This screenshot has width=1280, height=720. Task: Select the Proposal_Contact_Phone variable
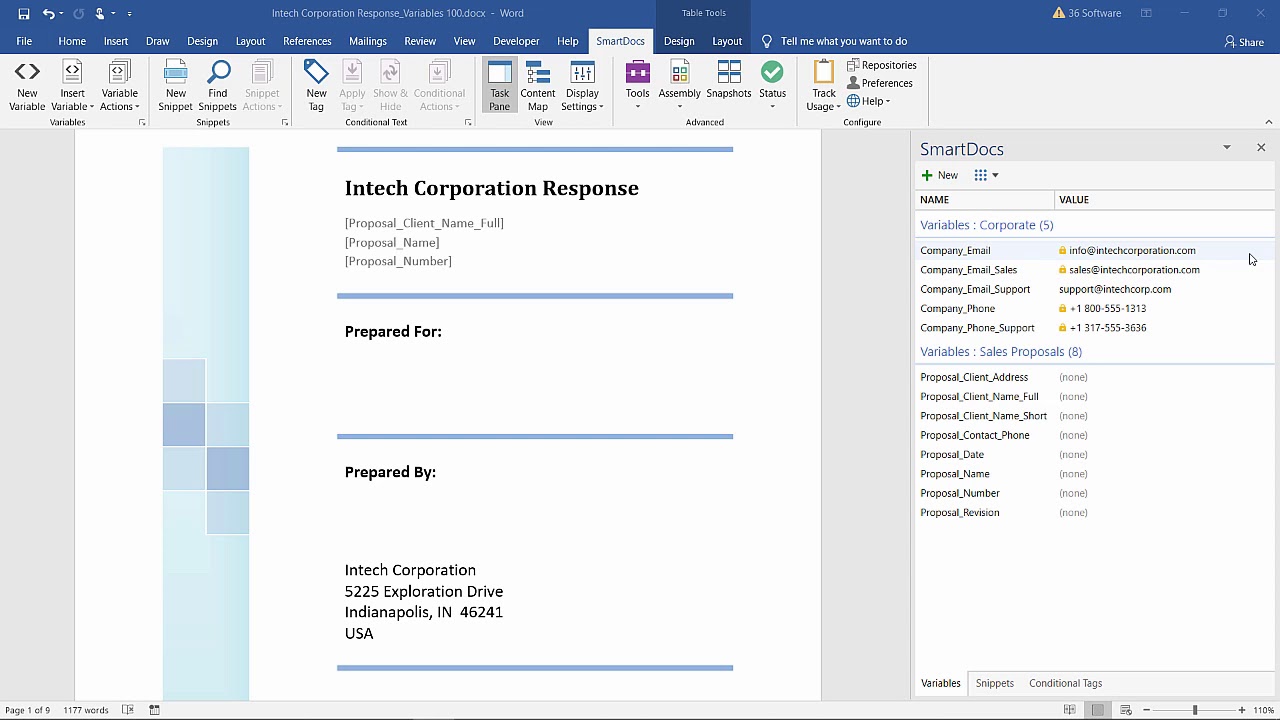point(1095,435)
